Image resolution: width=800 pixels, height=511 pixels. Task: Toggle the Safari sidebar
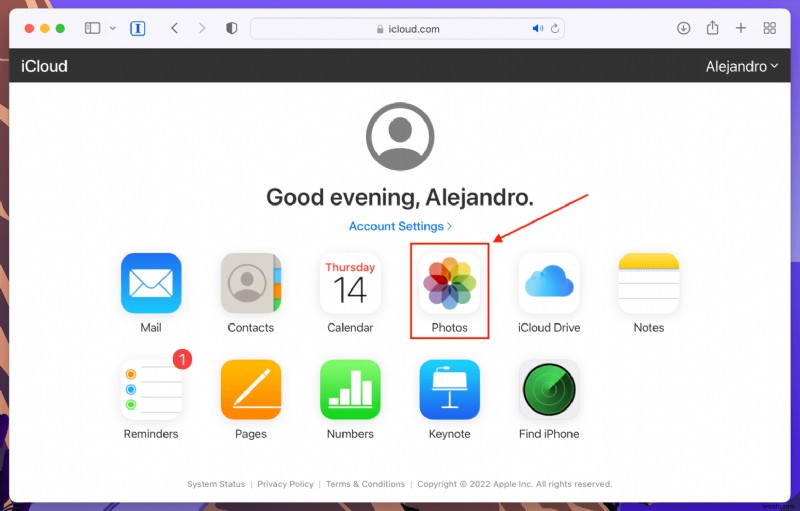coord(92,28)
